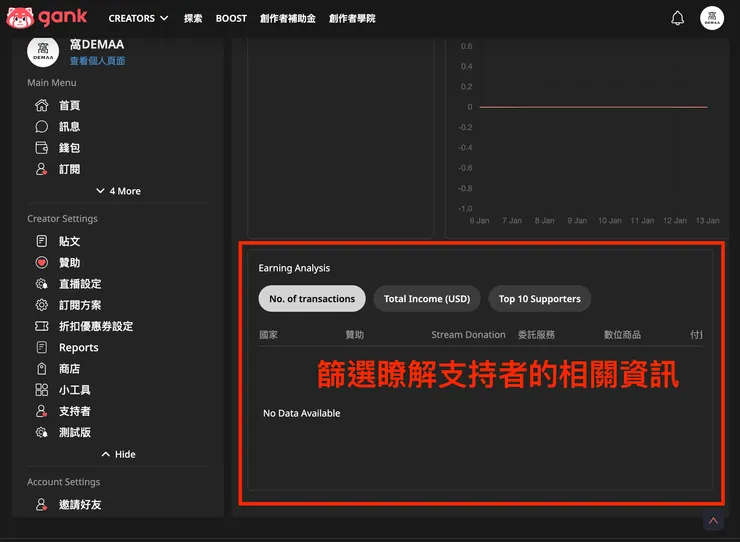
Task: Open the notification bell
Action: [x=677, y=18]
